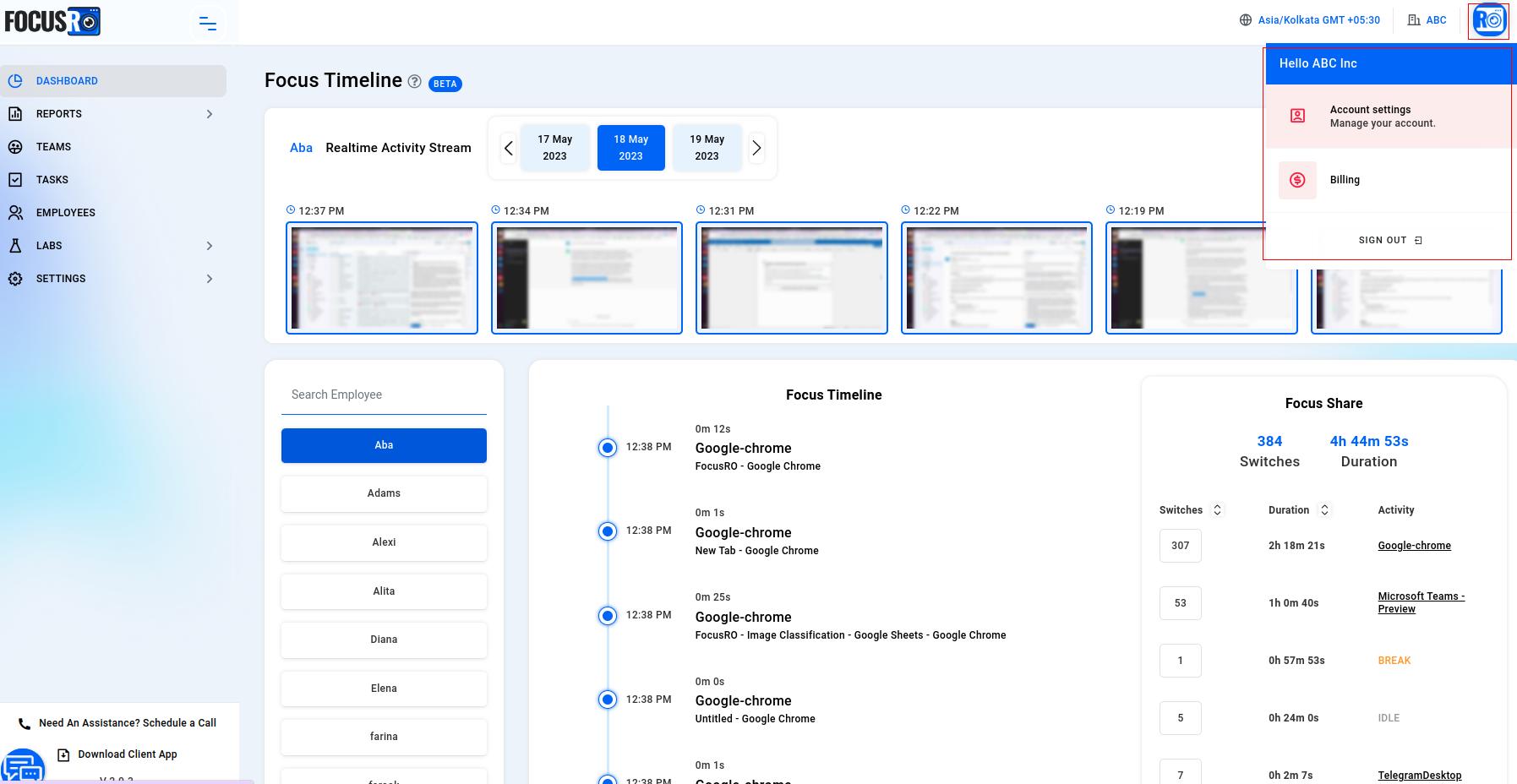Click the Tasks checkbox icon
The width and height of the screenshot is (1517, 784).
click(15, 180)
